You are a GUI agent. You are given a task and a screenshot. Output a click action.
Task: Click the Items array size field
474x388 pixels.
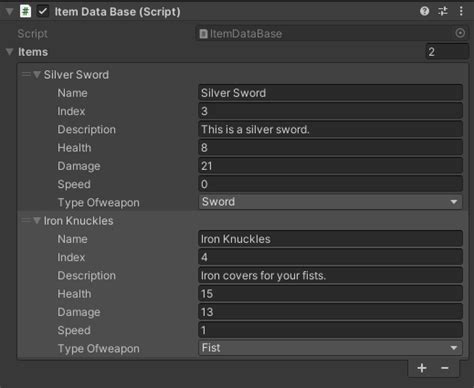[447, 52]
